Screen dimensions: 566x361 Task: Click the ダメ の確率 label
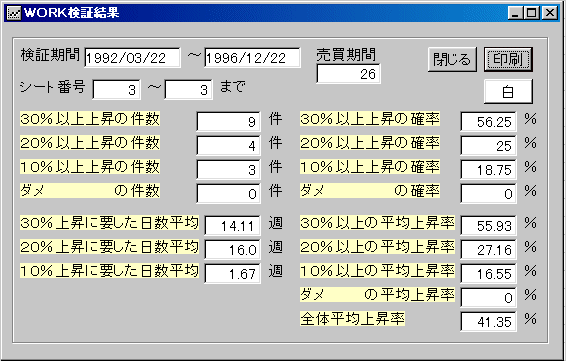pyautogui.click(x=370, y=191)
